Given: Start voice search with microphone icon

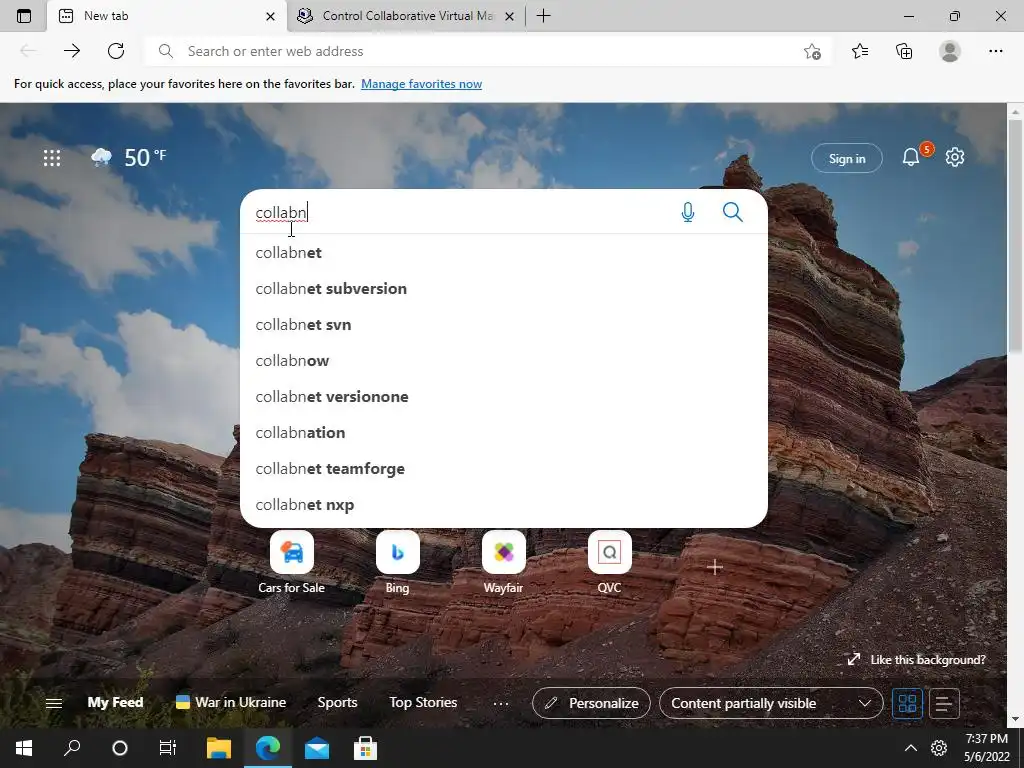Looking at the screenshot, I should [688, 212].
